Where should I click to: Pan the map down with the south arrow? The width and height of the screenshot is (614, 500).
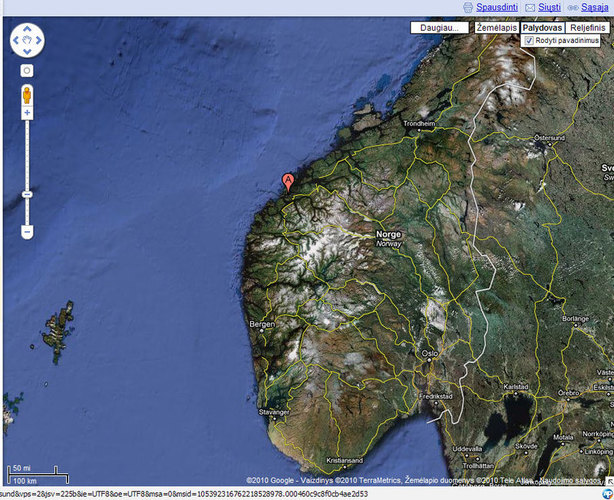pos(27,52)
